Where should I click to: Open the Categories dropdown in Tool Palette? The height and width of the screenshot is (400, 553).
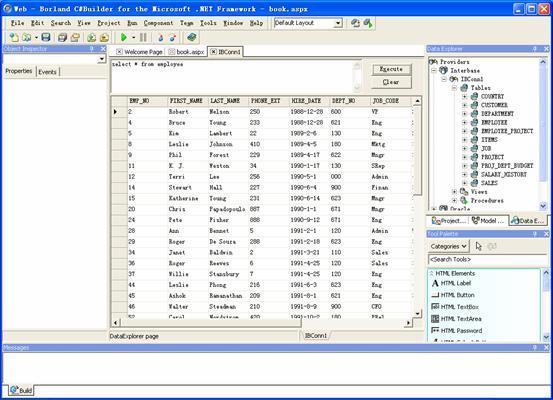[449, 246]
